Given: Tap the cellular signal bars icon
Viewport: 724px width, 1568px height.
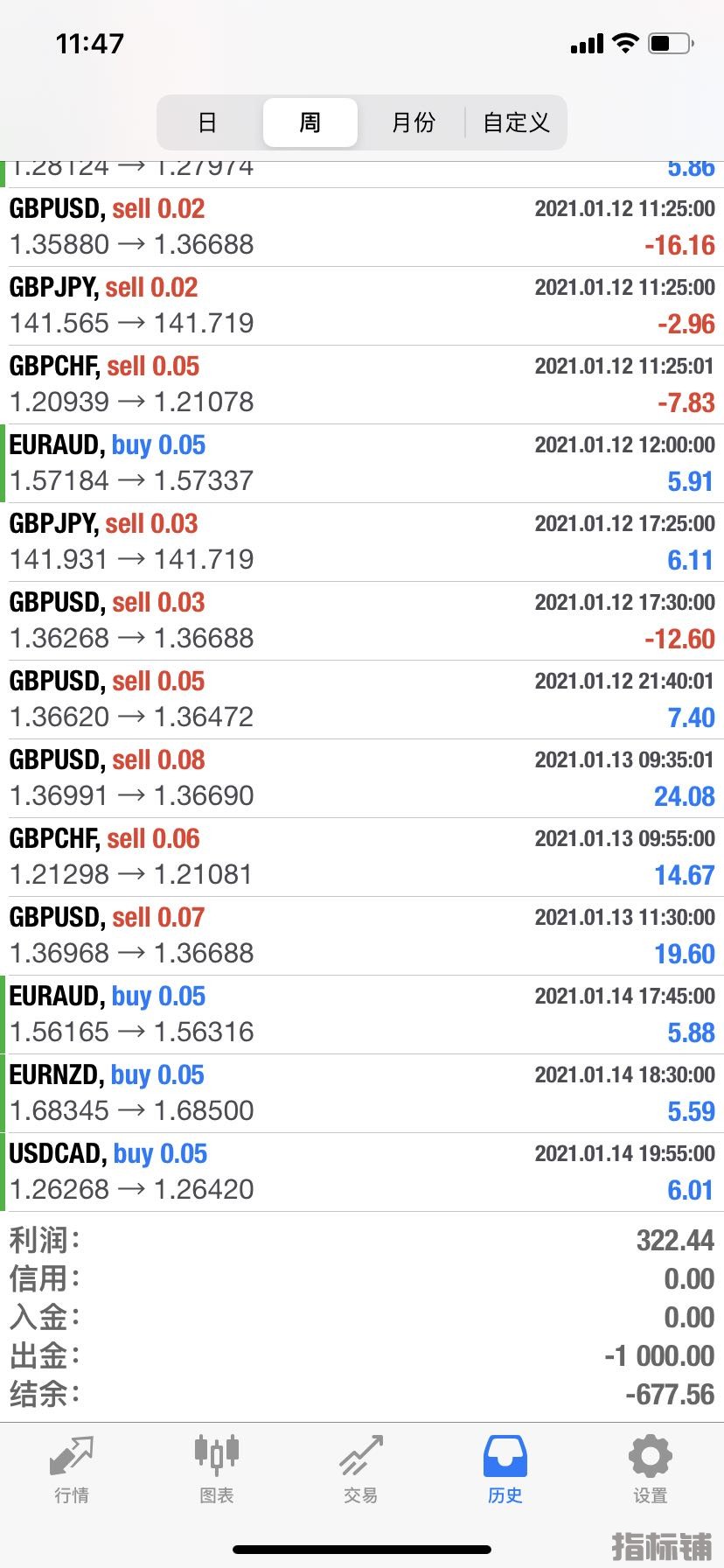Looking at the screenshot, I should (587, 44).
